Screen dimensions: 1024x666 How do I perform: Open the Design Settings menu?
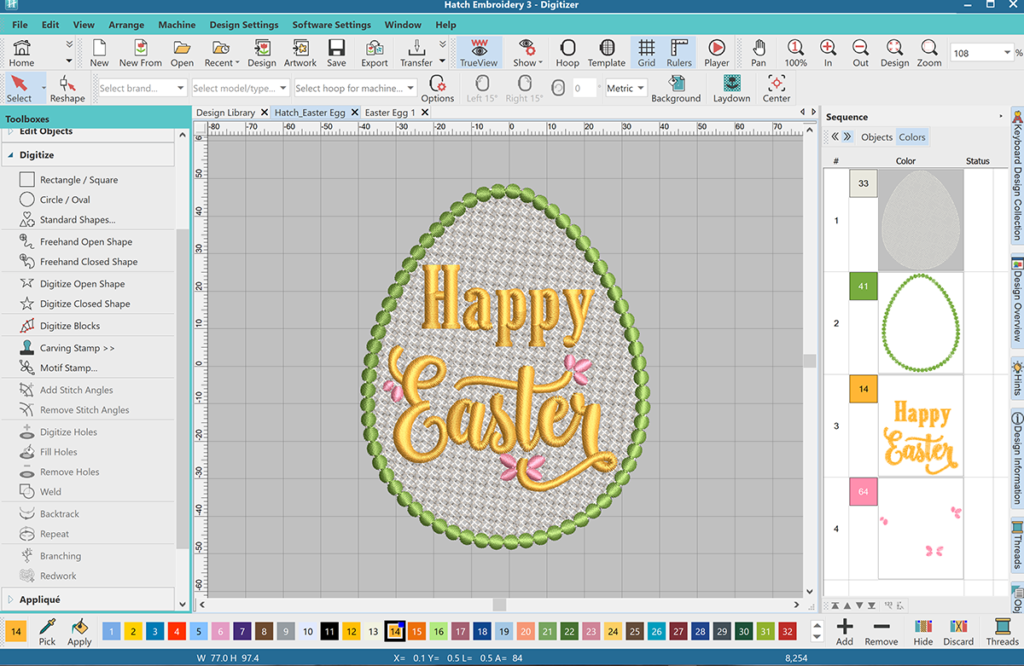pos(244,25)
